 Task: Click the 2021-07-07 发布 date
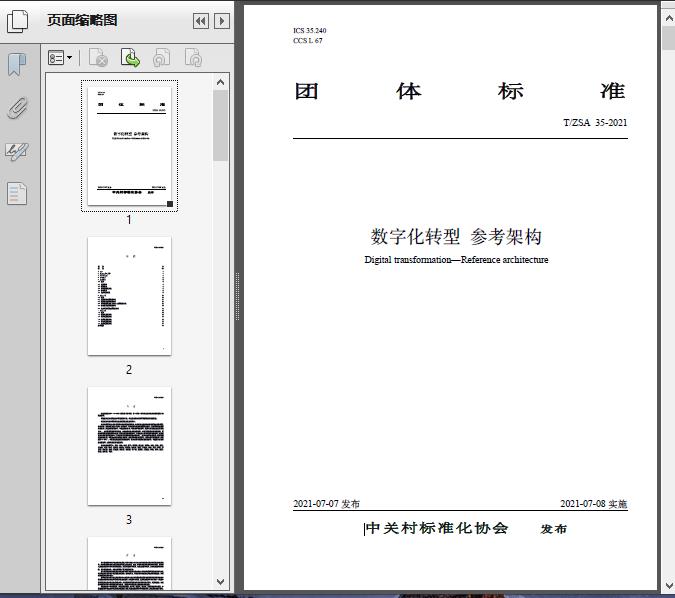pyautogui.click(x=326, y=504)
